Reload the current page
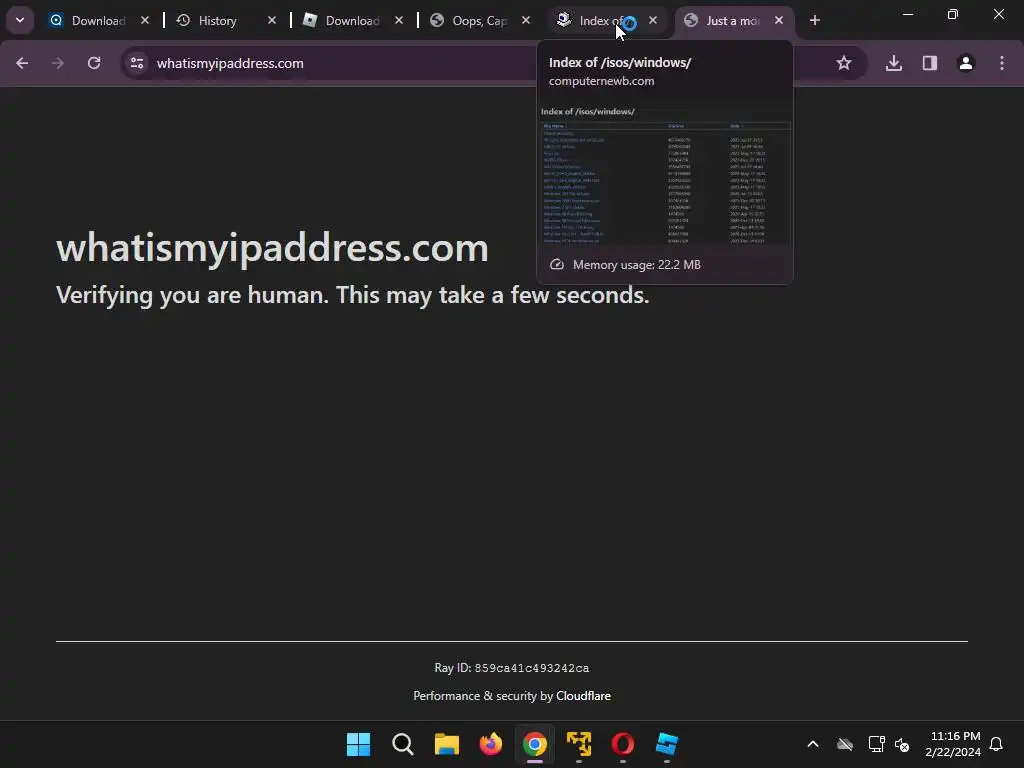 (94, 63)
